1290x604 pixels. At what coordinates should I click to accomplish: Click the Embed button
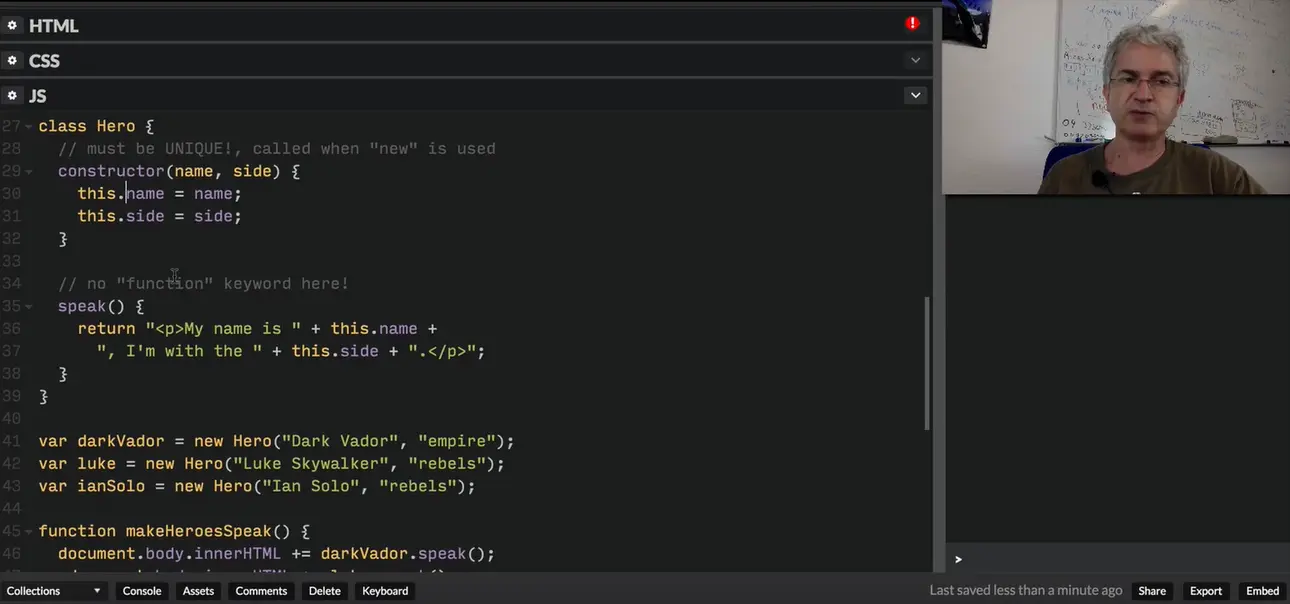tap(1263, 591)
